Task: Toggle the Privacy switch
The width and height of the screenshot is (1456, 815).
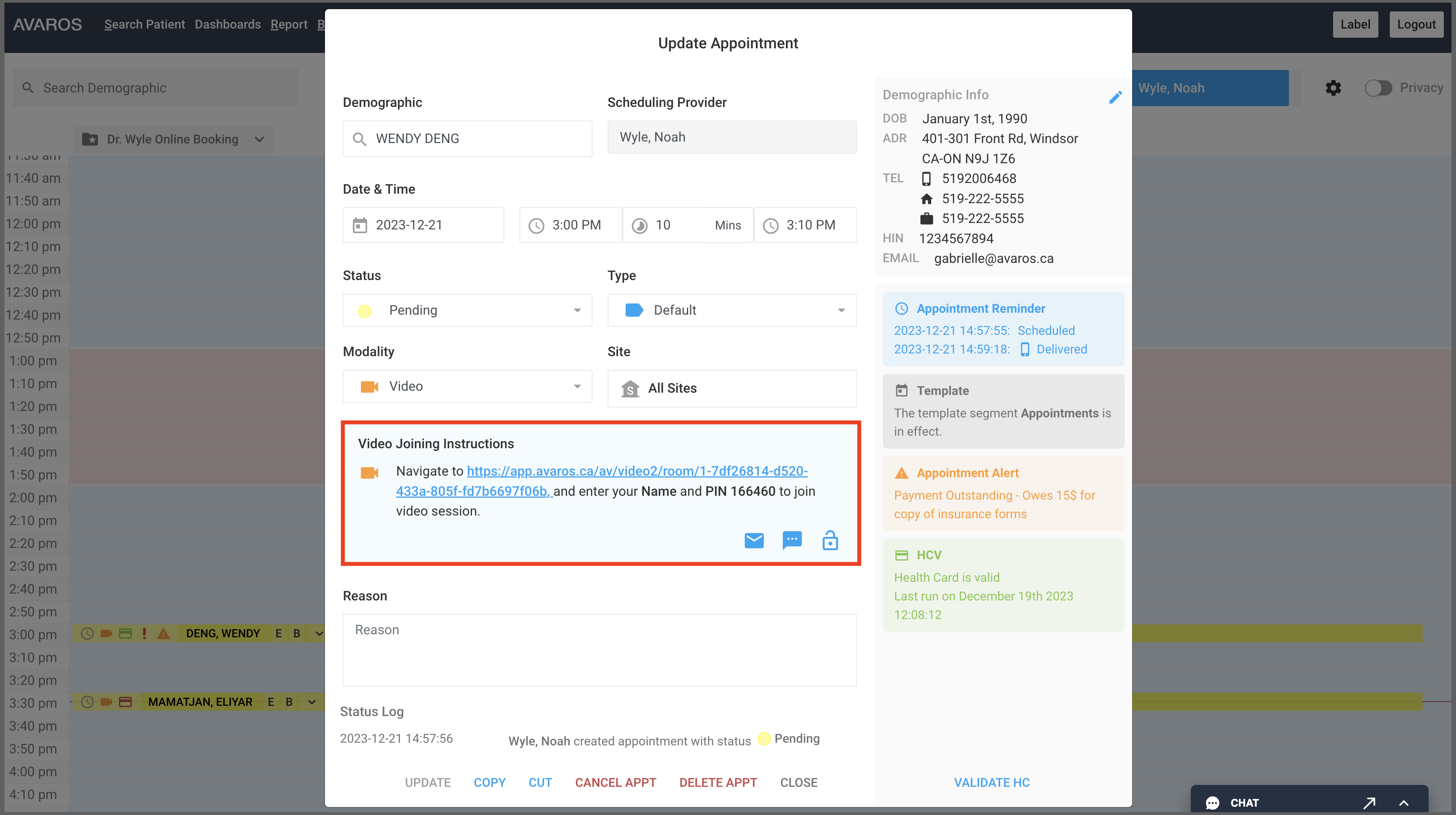Action: (x=1378, y=88)
